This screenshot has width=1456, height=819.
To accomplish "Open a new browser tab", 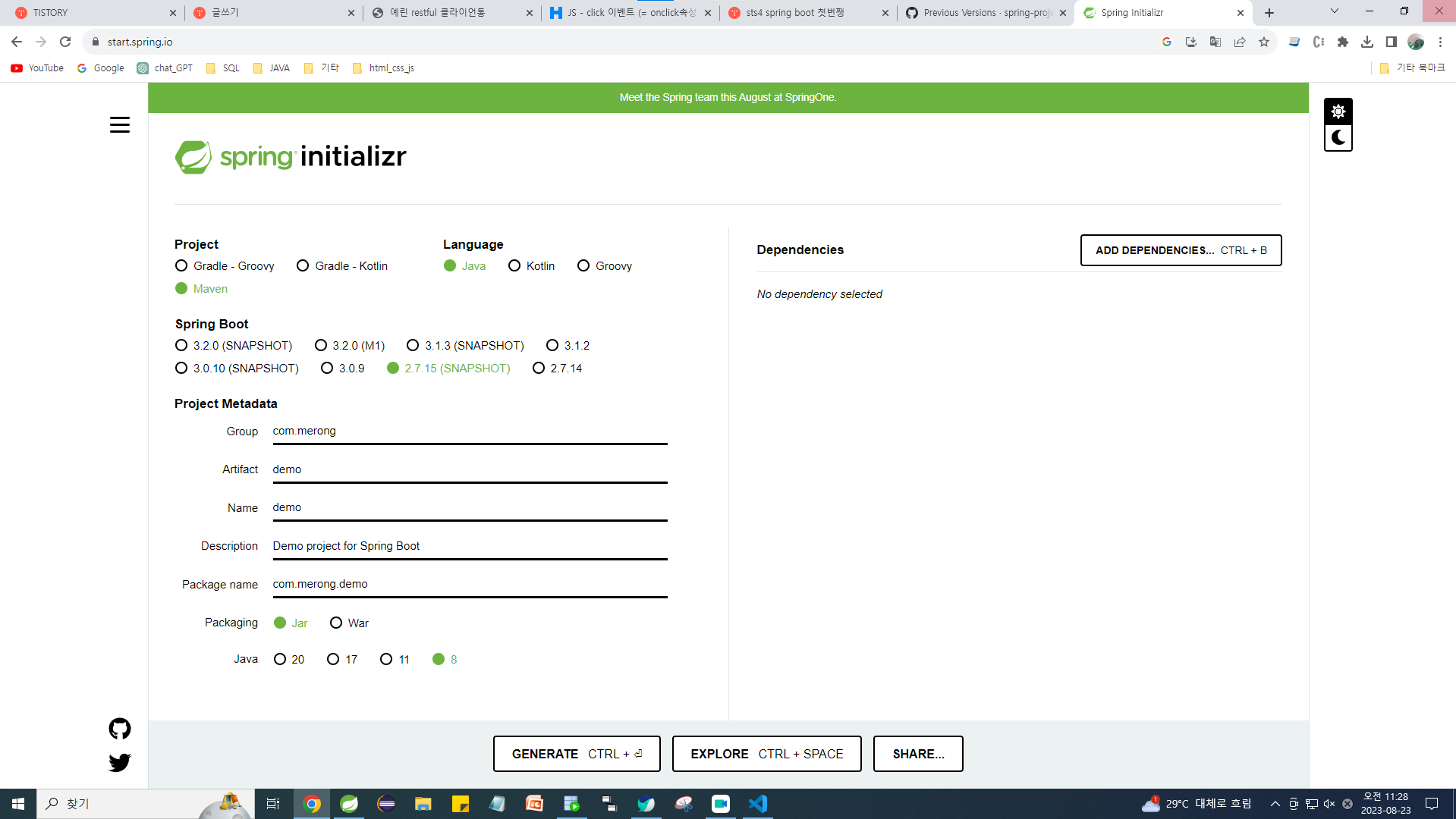I will (x=1269, y=13).
